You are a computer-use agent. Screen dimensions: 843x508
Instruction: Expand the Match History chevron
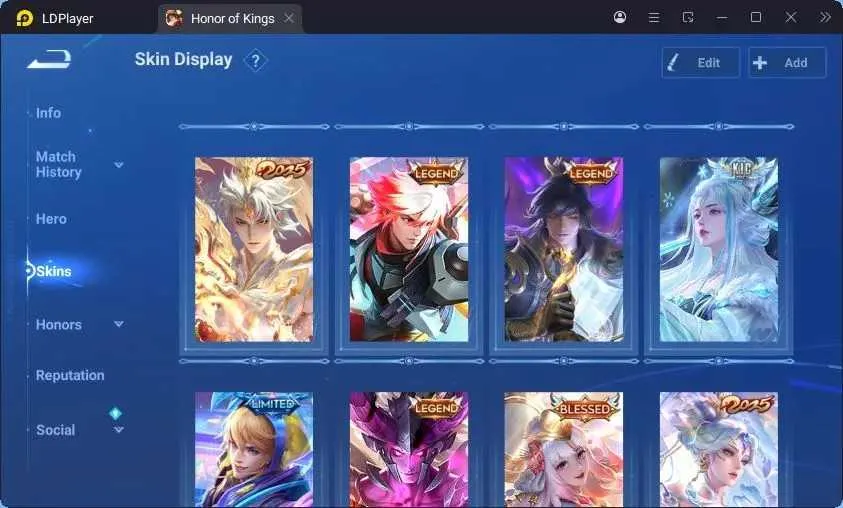[119, 165]
